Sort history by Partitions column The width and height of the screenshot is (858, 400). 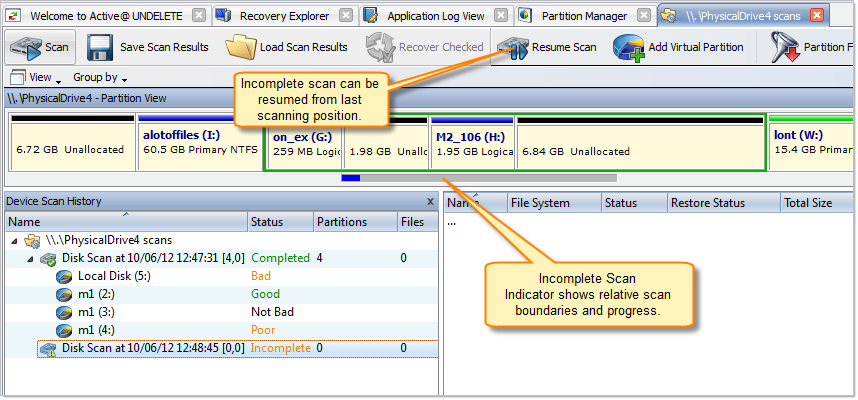point(355,222)
